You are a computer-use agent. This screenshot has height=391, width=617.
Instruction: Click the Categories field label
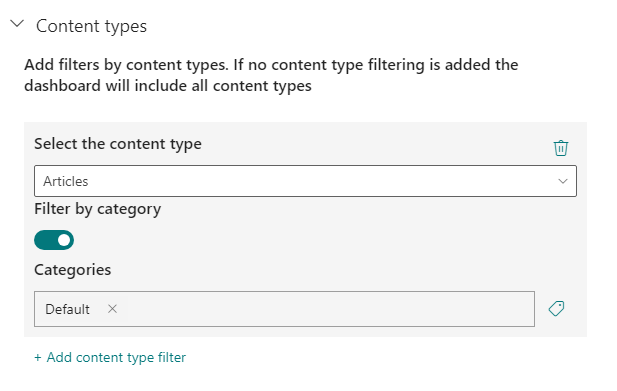pyautogui.click(x=72, y=270)
